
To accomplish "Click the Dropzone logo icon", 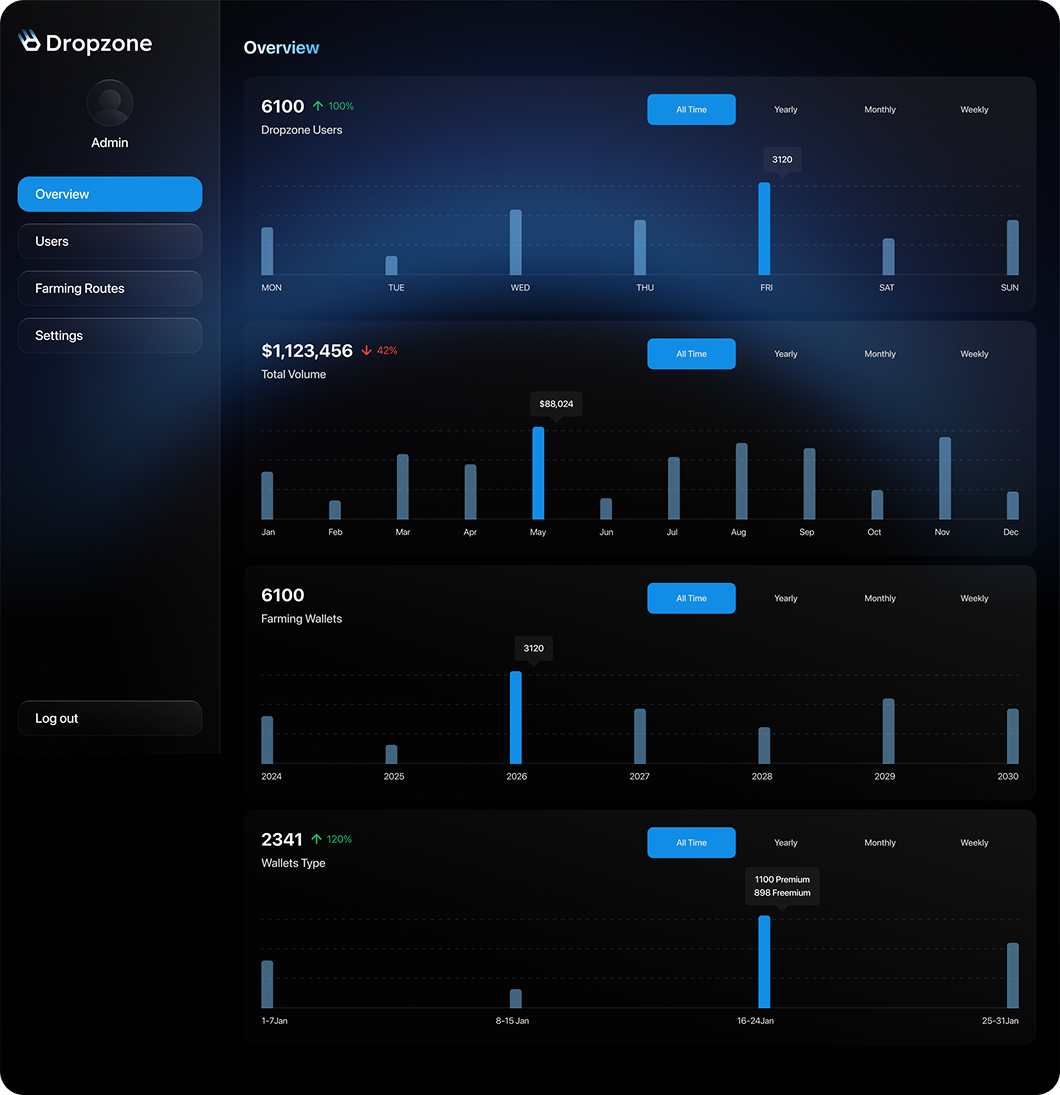I will pyautogui.click(x=29, y=41).
